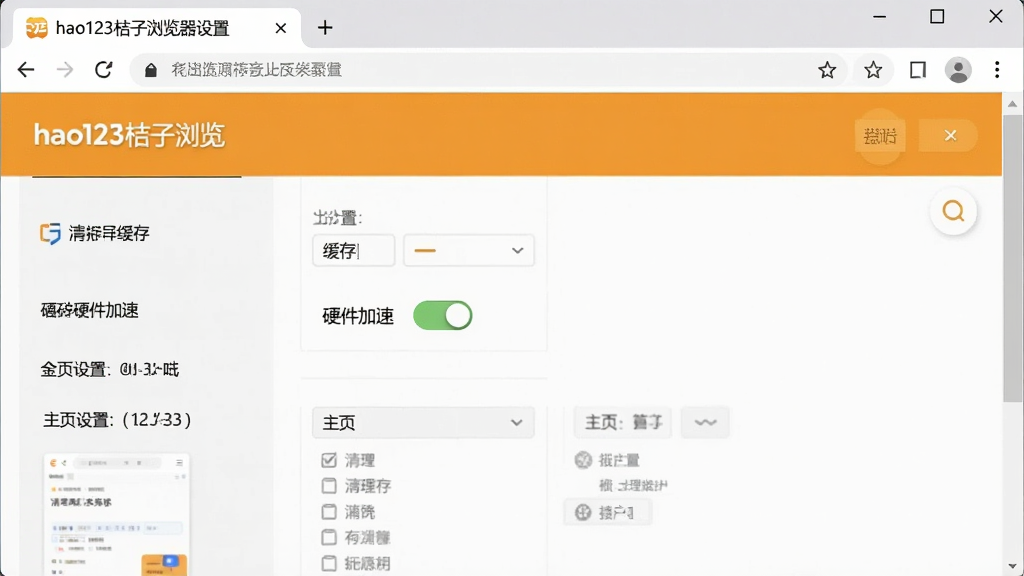Click the lock icon in the address bar
Viewport: 1024px width, 576px height.
151,70
